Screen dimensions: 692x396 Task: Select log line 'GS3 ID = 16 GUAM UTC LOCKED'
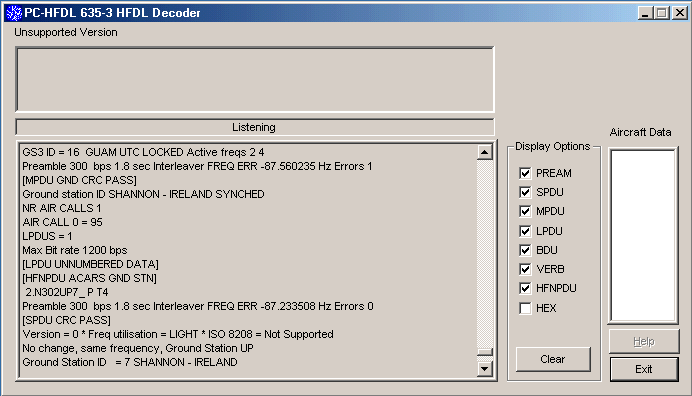(143, 152)
